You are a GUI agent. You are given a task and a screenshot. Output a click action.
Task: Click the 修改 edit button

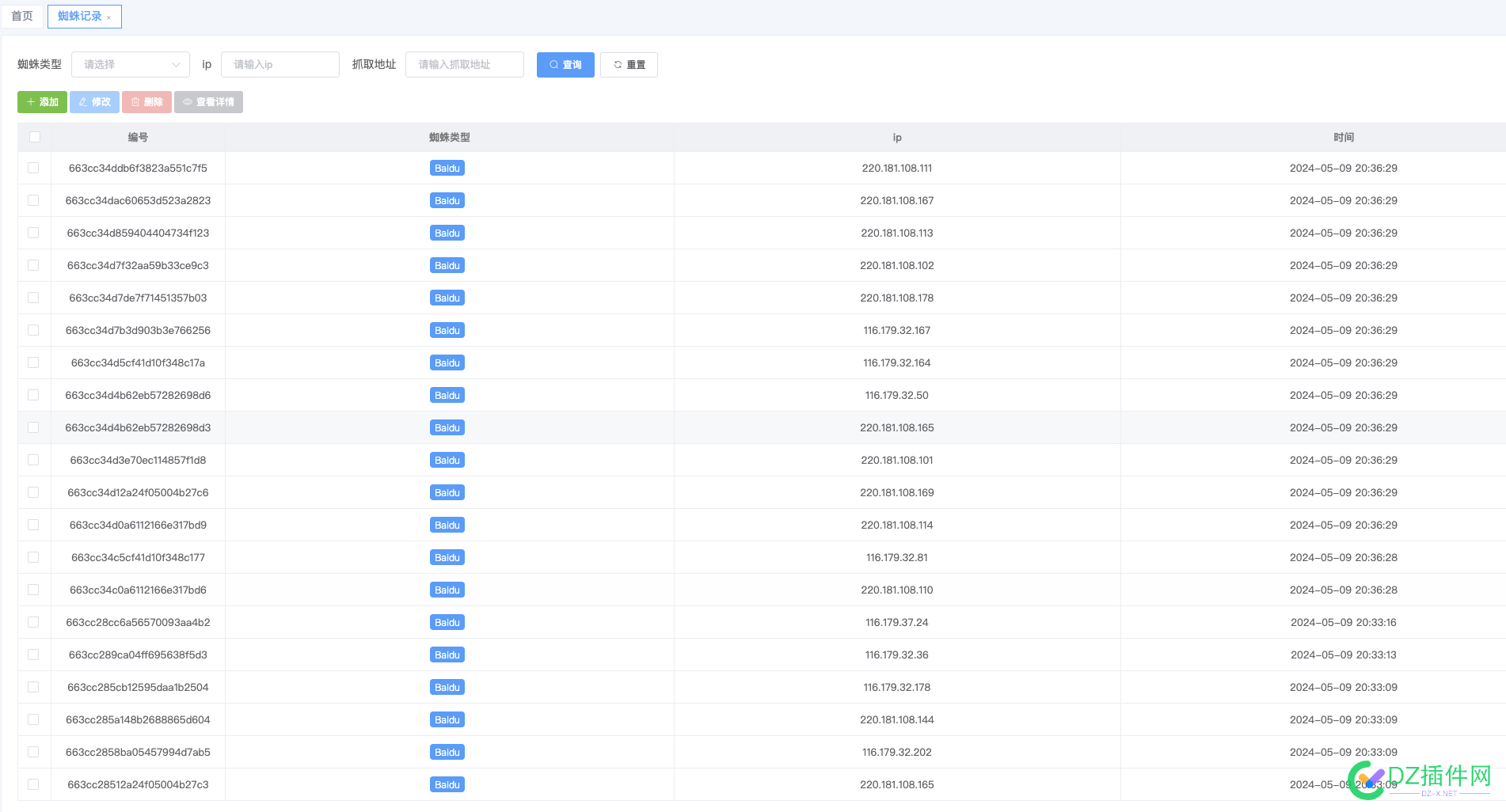(x=94, y=102)
